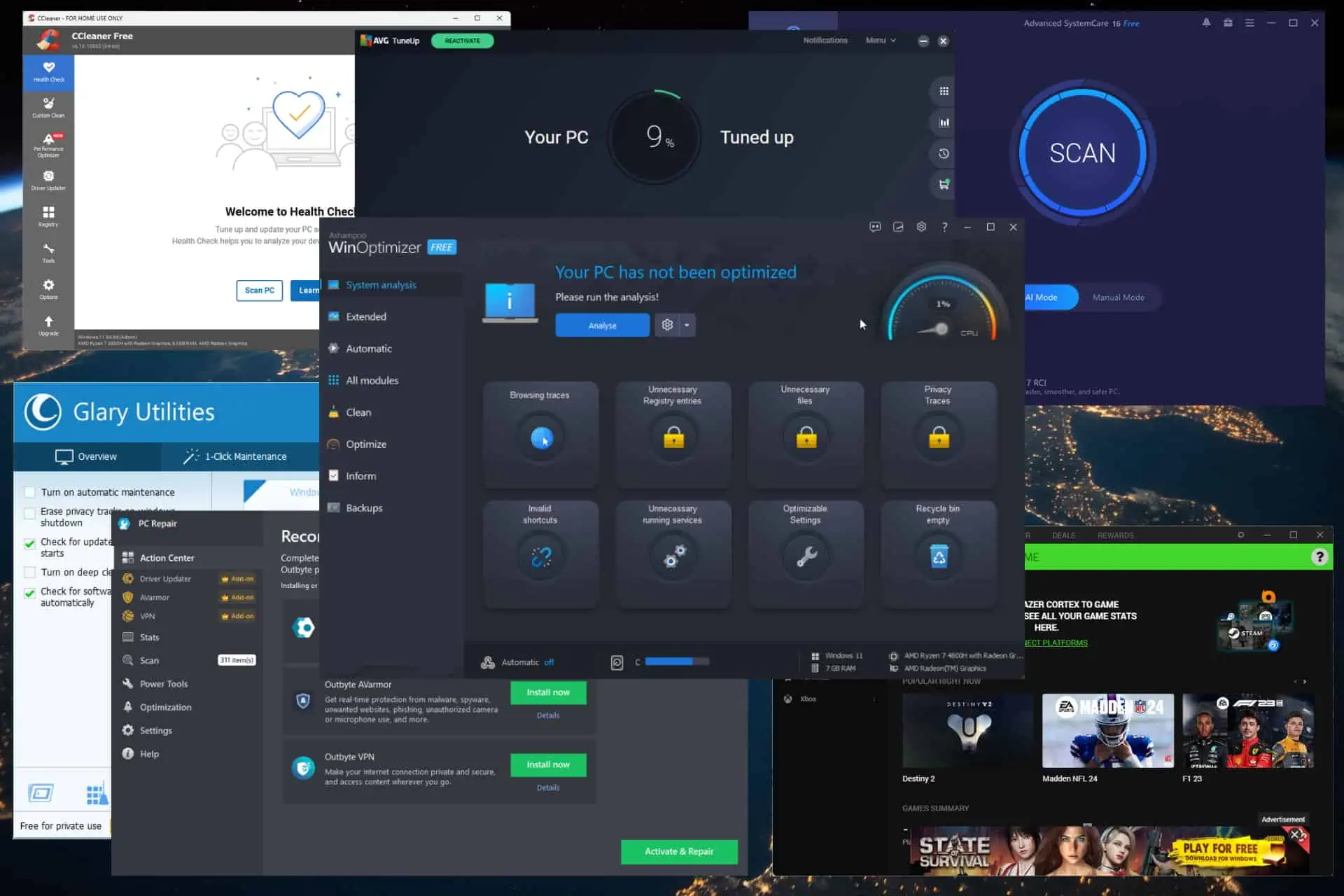Screen dimensions: 1344x896
Task: Select the System Analysis tab in WinOptimizer
Action: pos(381,284)
